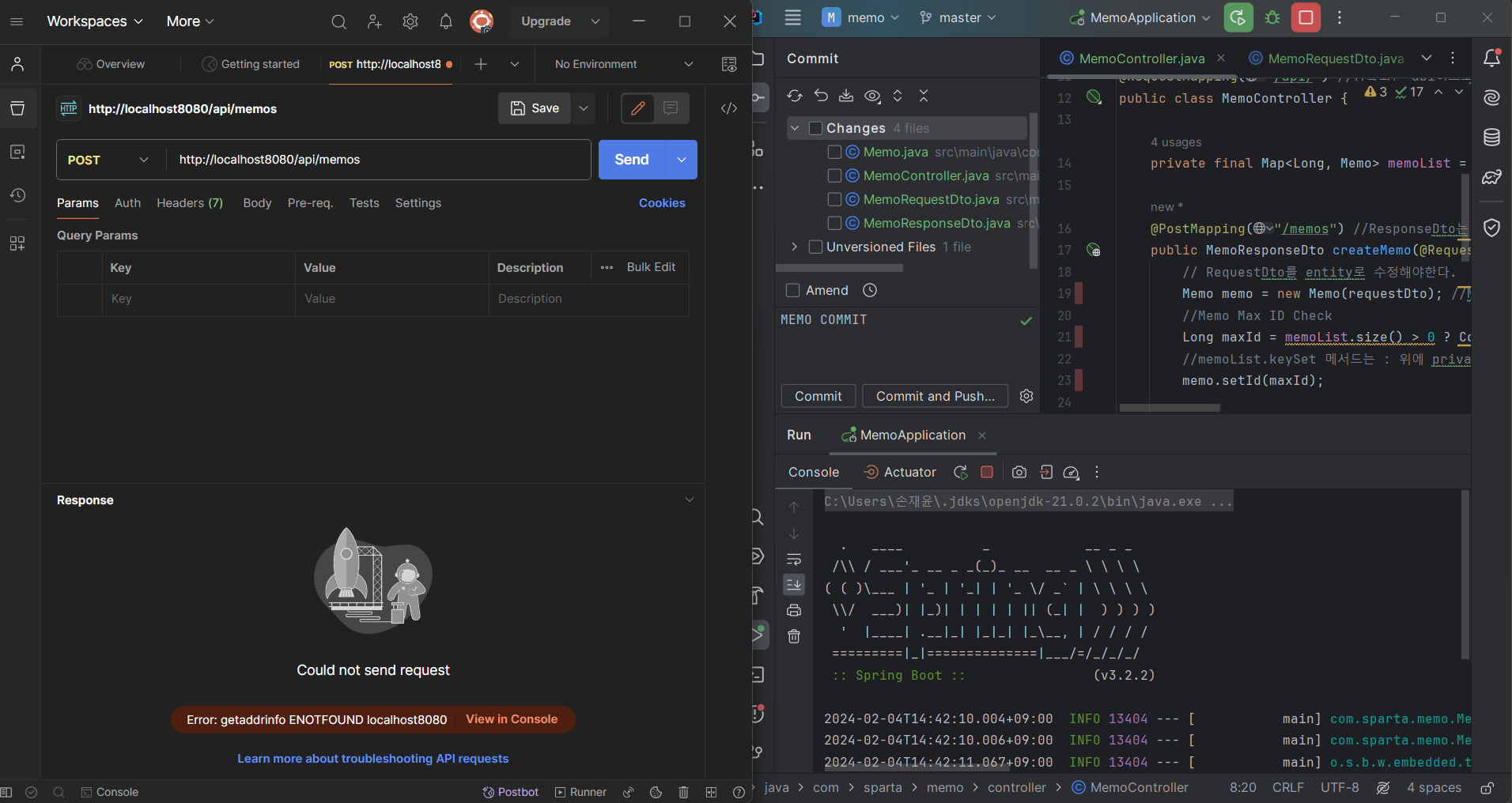The image size is (1512, 803).
Task: Open the Actuator tab in Run
Action: coord(900,472)
